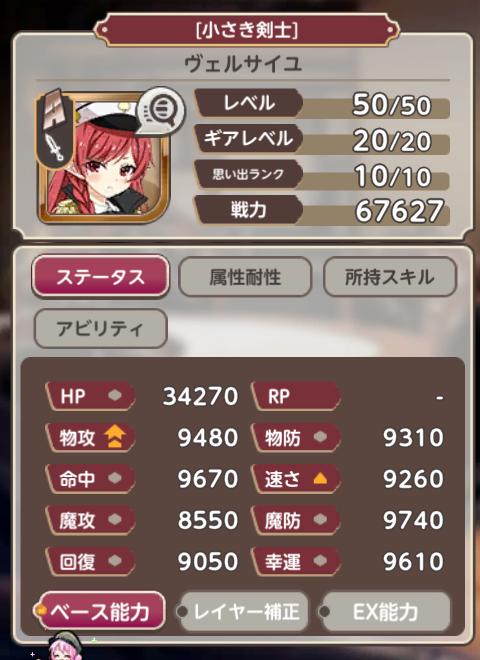Select the アビリティ tab

(x=100, y=329)
